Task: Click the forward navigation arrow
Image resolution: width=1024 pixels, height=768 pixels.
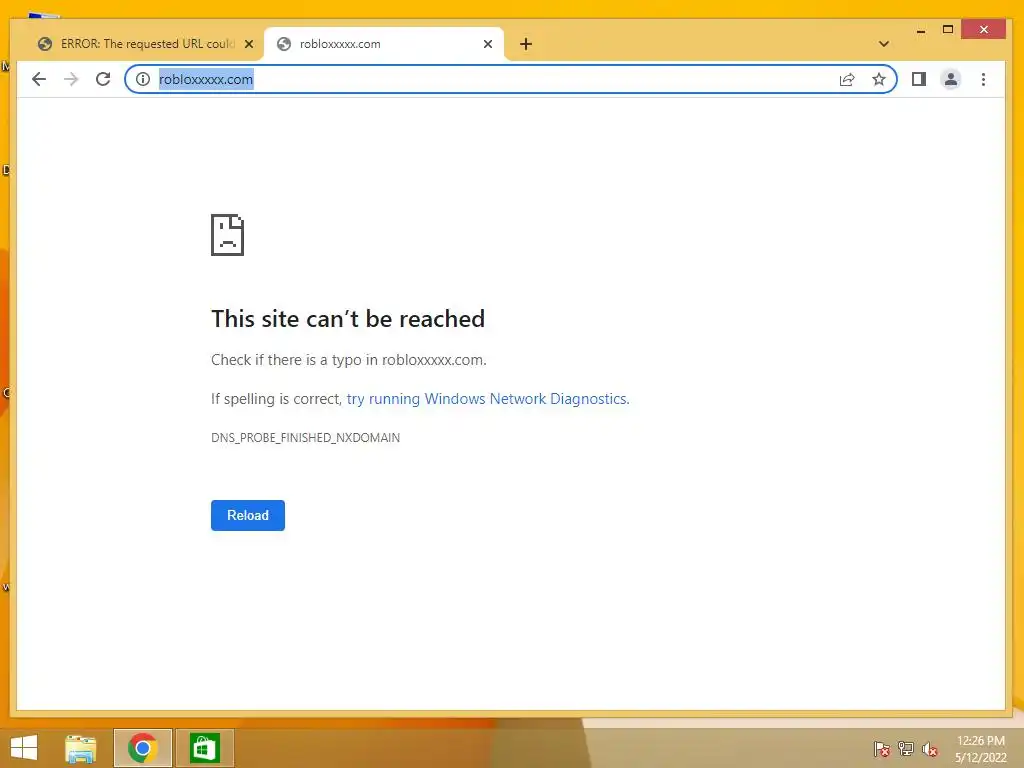Action: click(x=71, y=79)
